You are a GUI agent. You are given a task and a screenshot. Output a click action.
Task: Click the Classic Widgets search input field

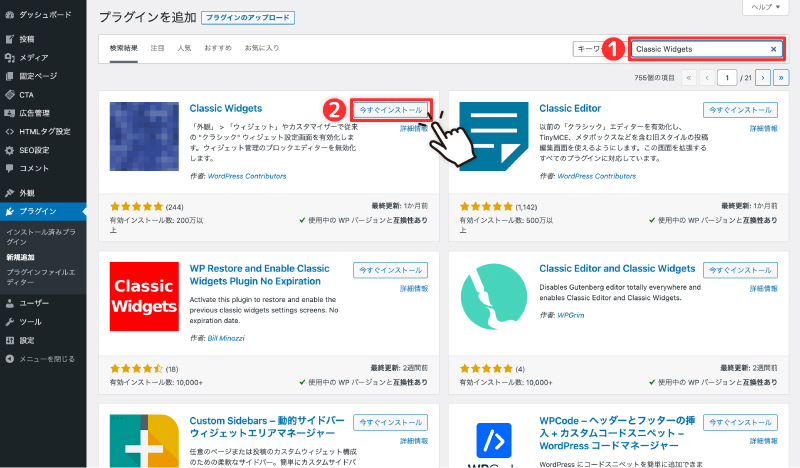(x=707, y=49)
